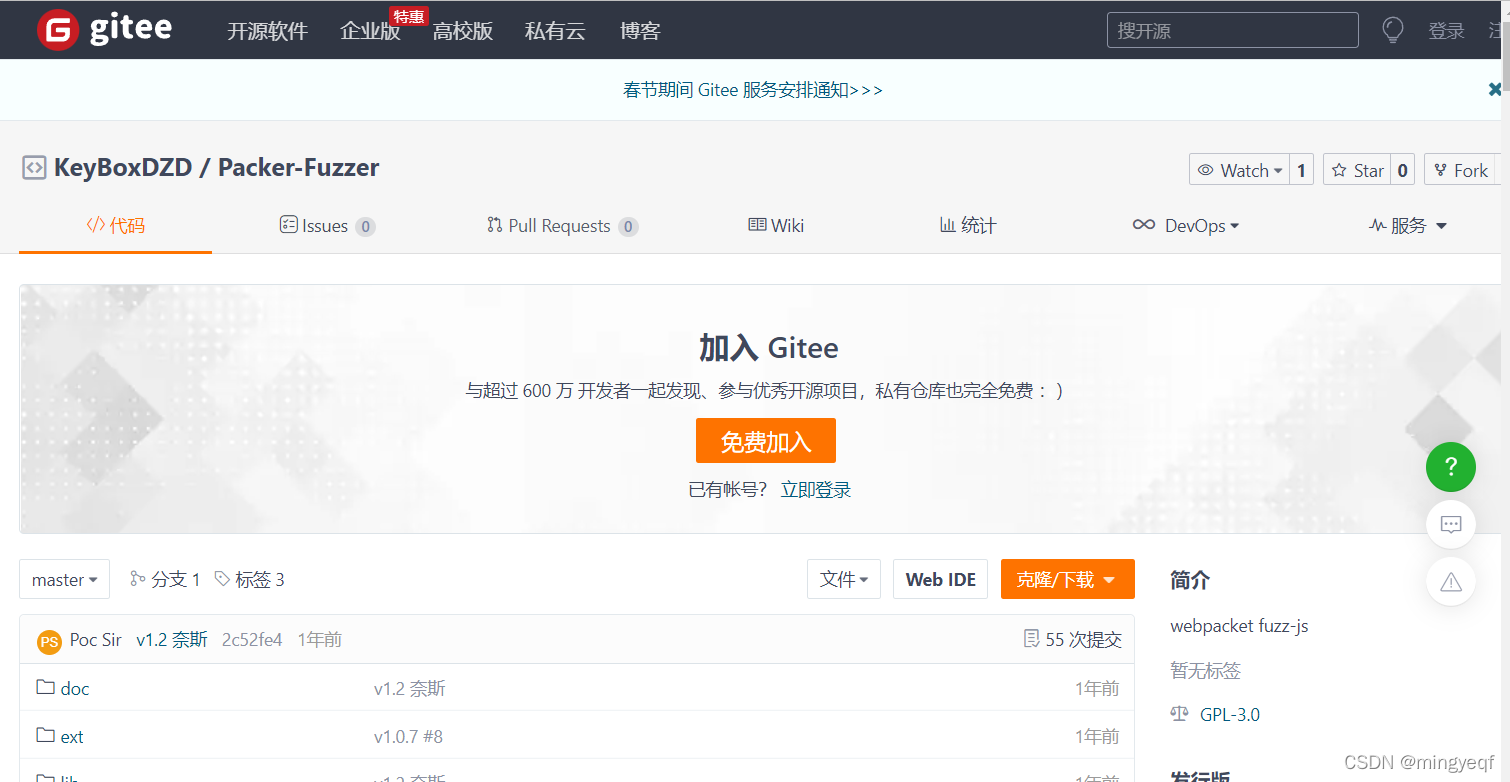Click the GPL-3.0 license link

click(x=1230, y=715)
